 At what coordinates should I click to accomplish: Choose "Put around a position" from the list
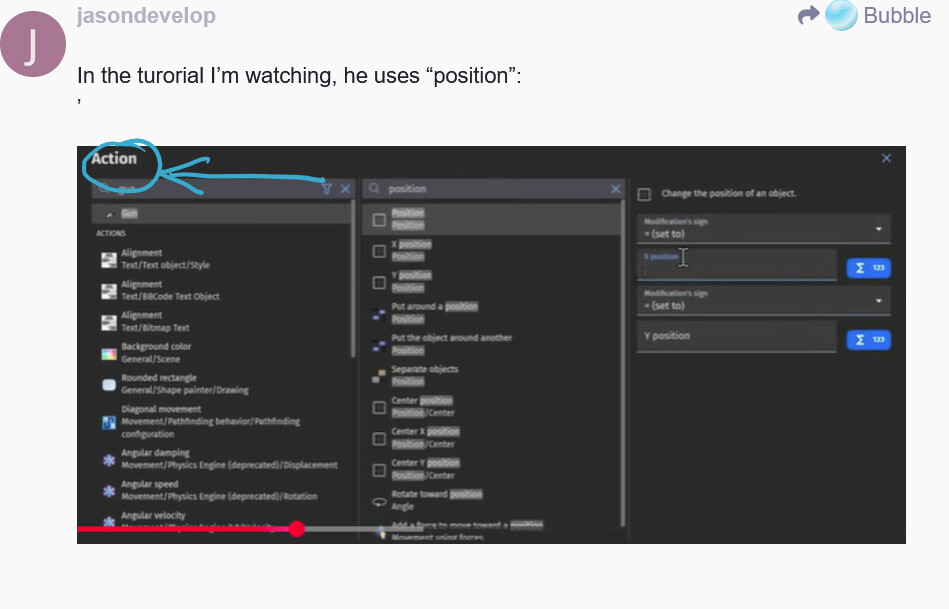(x=434, y=312)
